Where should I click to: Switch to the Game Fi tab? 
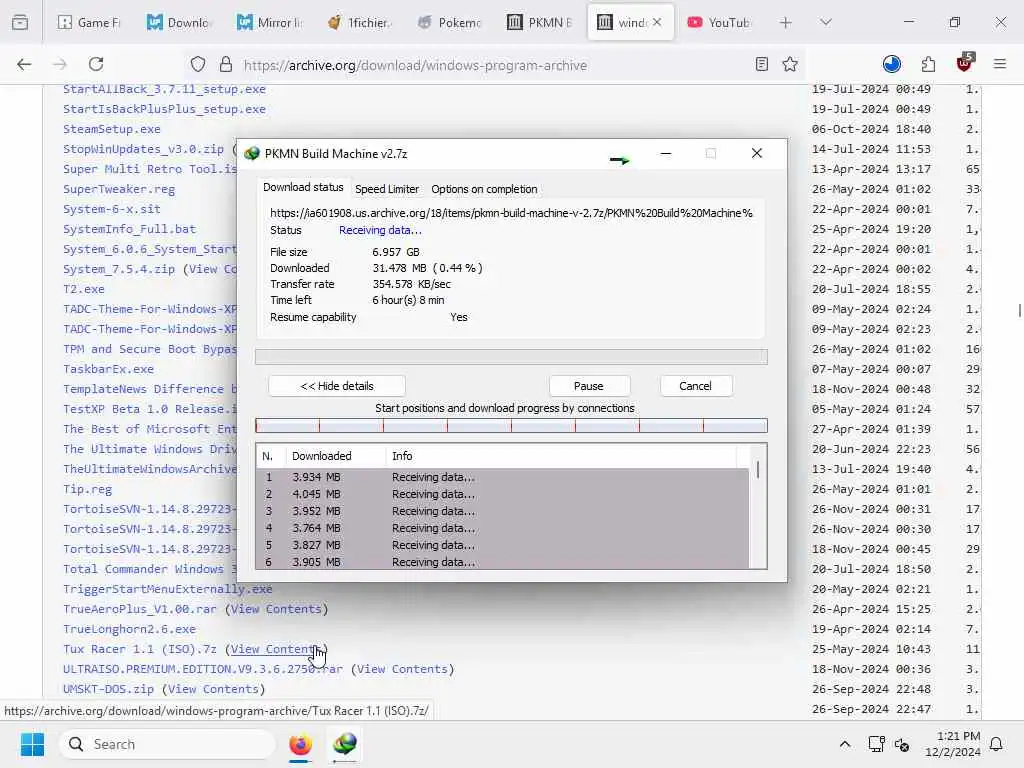click(89, 22)
